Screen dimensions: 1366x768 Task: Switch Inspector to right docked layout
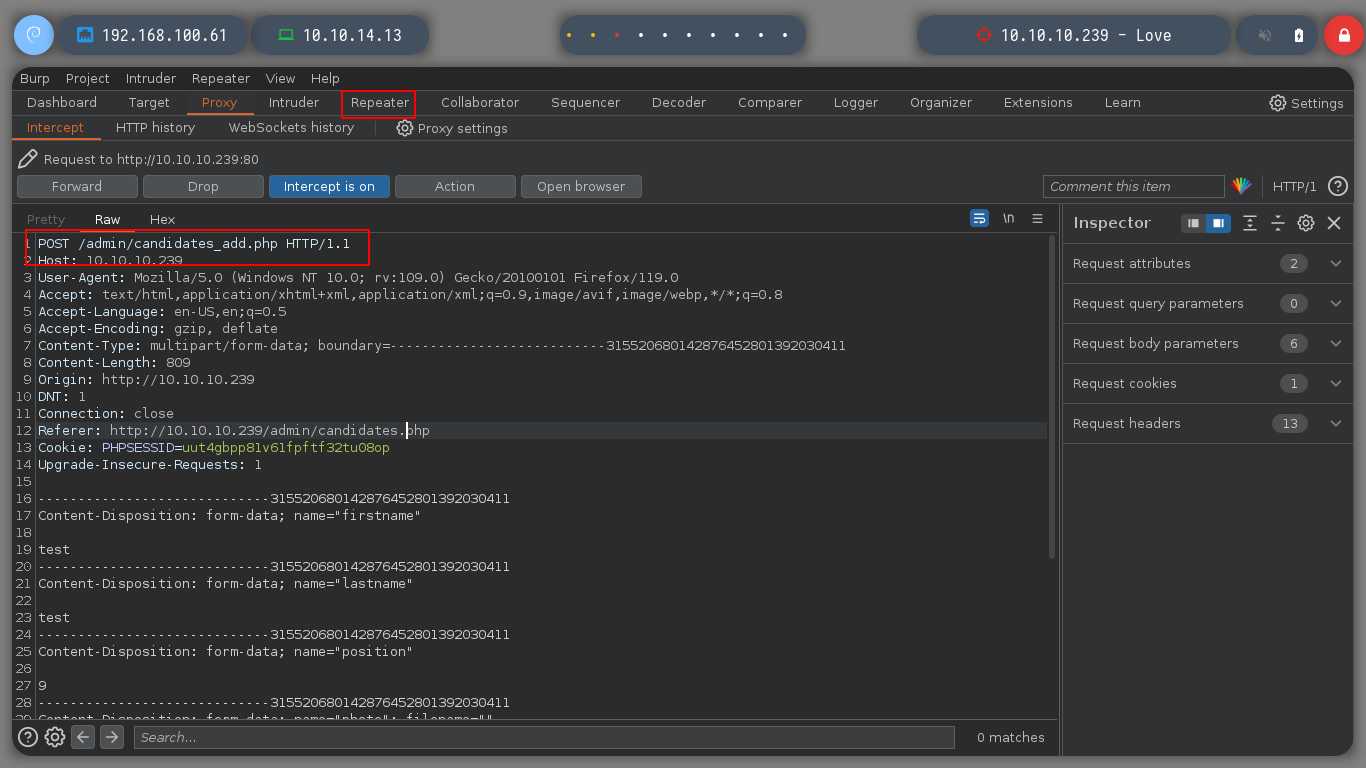(x=1217, y=223)
